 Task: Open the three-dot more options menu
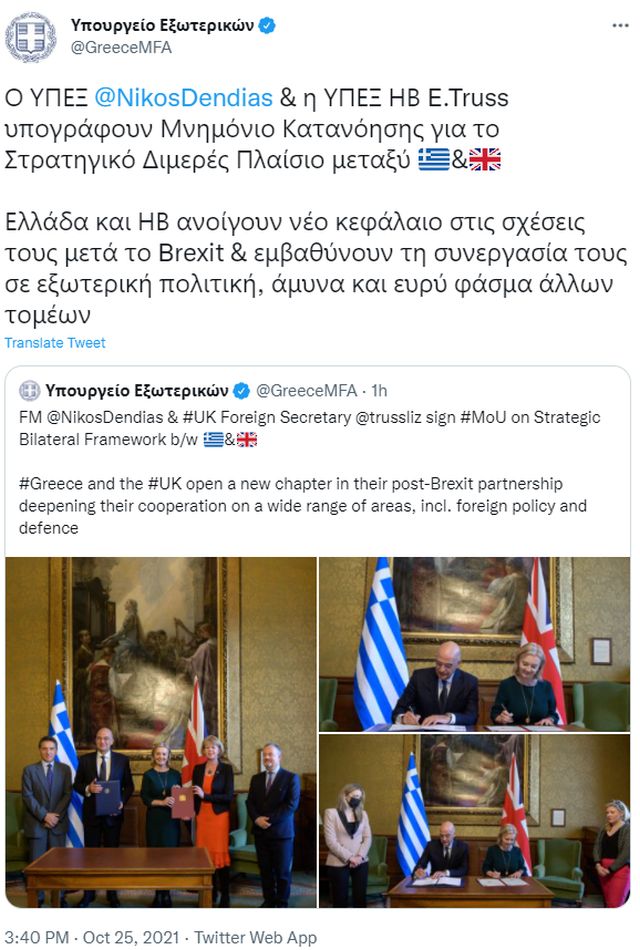click(x=620, y=25)
